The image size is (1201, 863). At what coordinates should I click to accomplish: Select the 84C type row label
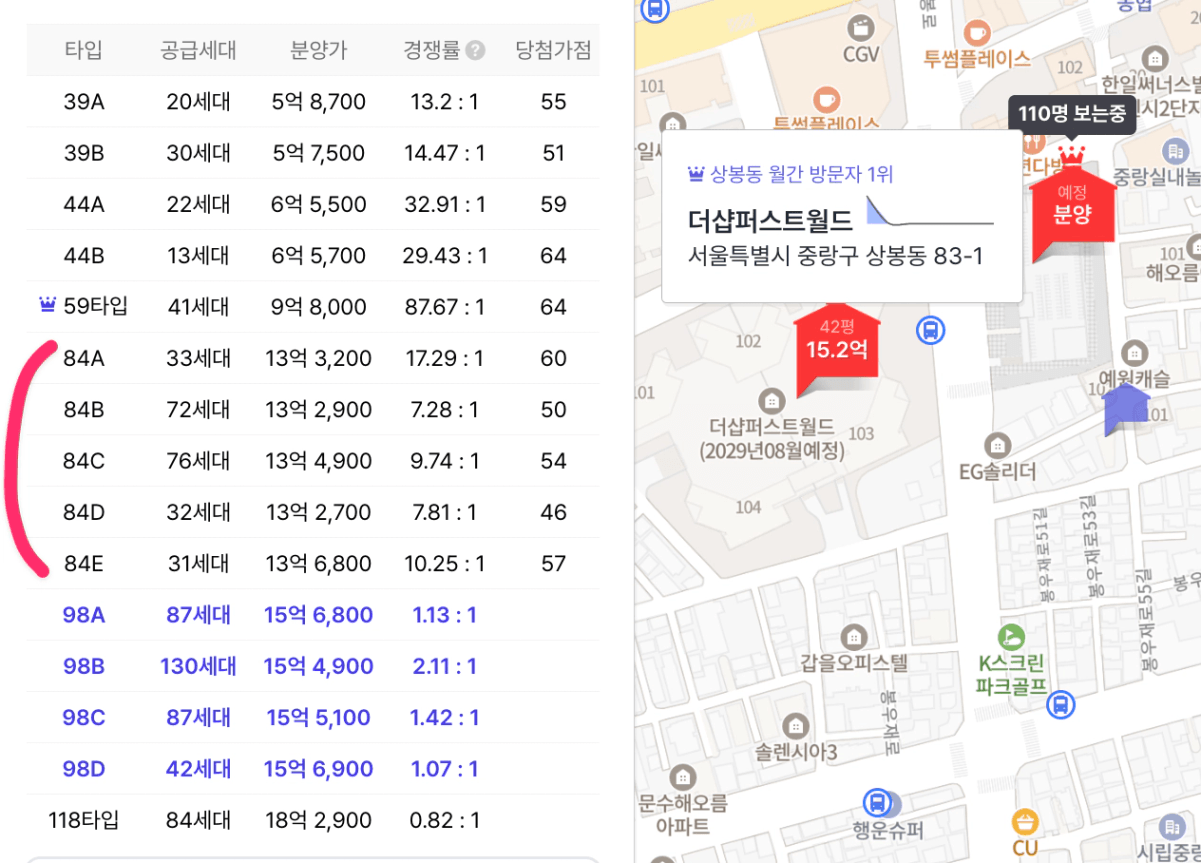click(x=84, y=461)
